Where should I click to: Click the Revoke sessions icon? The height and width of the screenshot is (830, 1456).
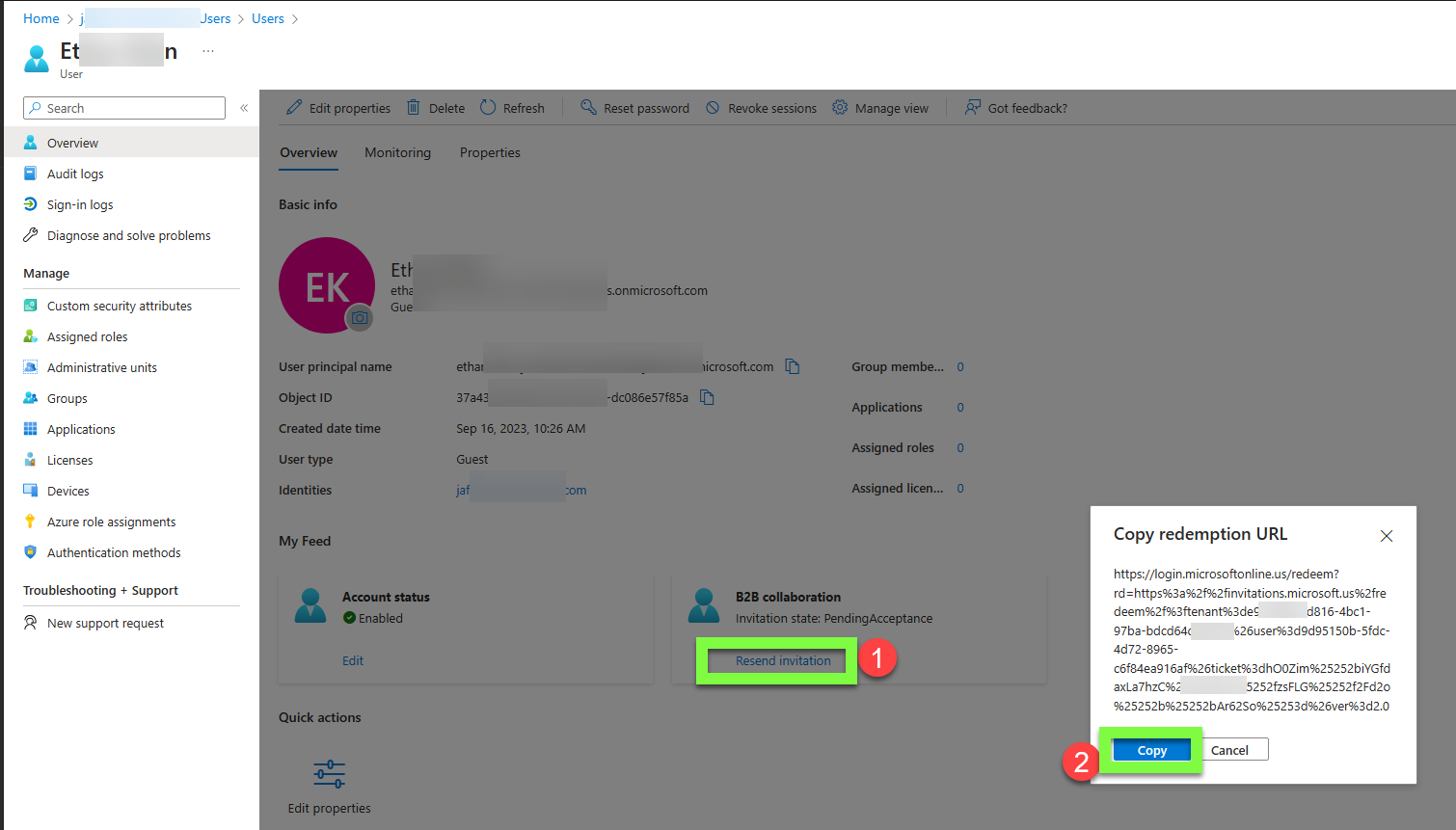click(713, 108)
